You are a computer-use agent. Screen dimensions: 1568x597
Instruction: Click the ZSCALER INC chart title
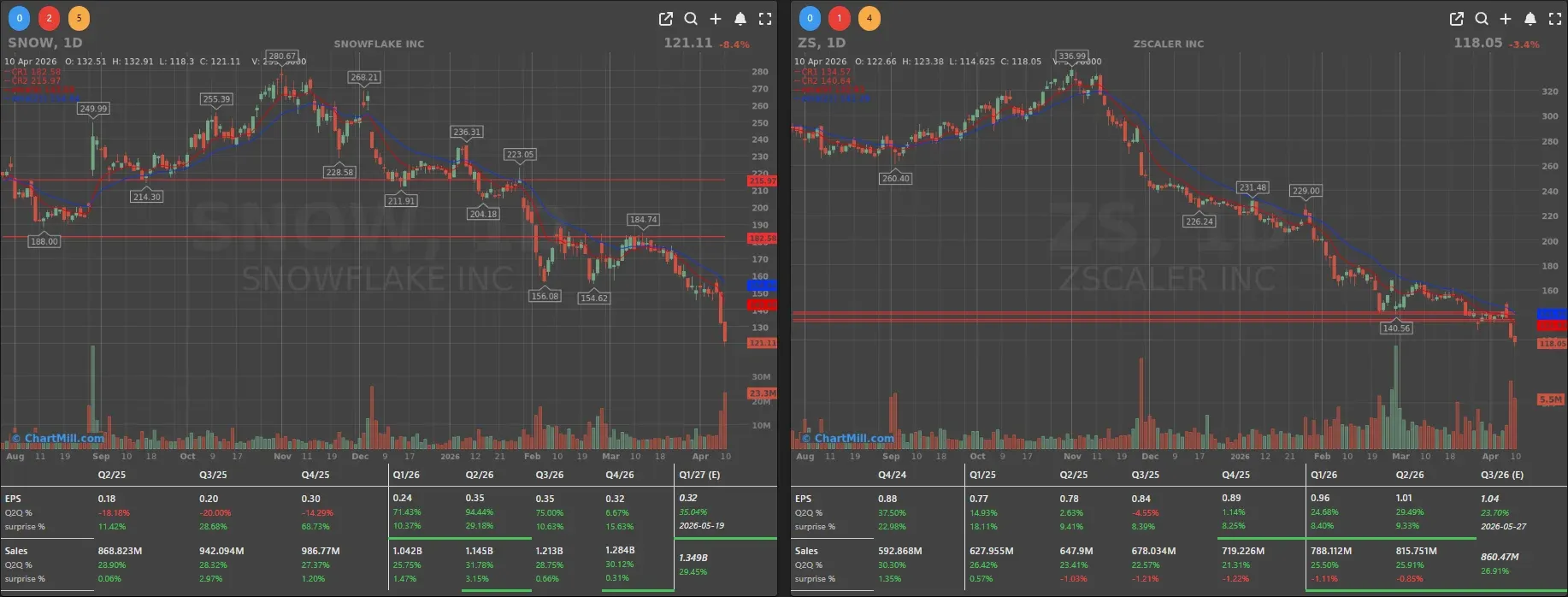click(1168, 44)
